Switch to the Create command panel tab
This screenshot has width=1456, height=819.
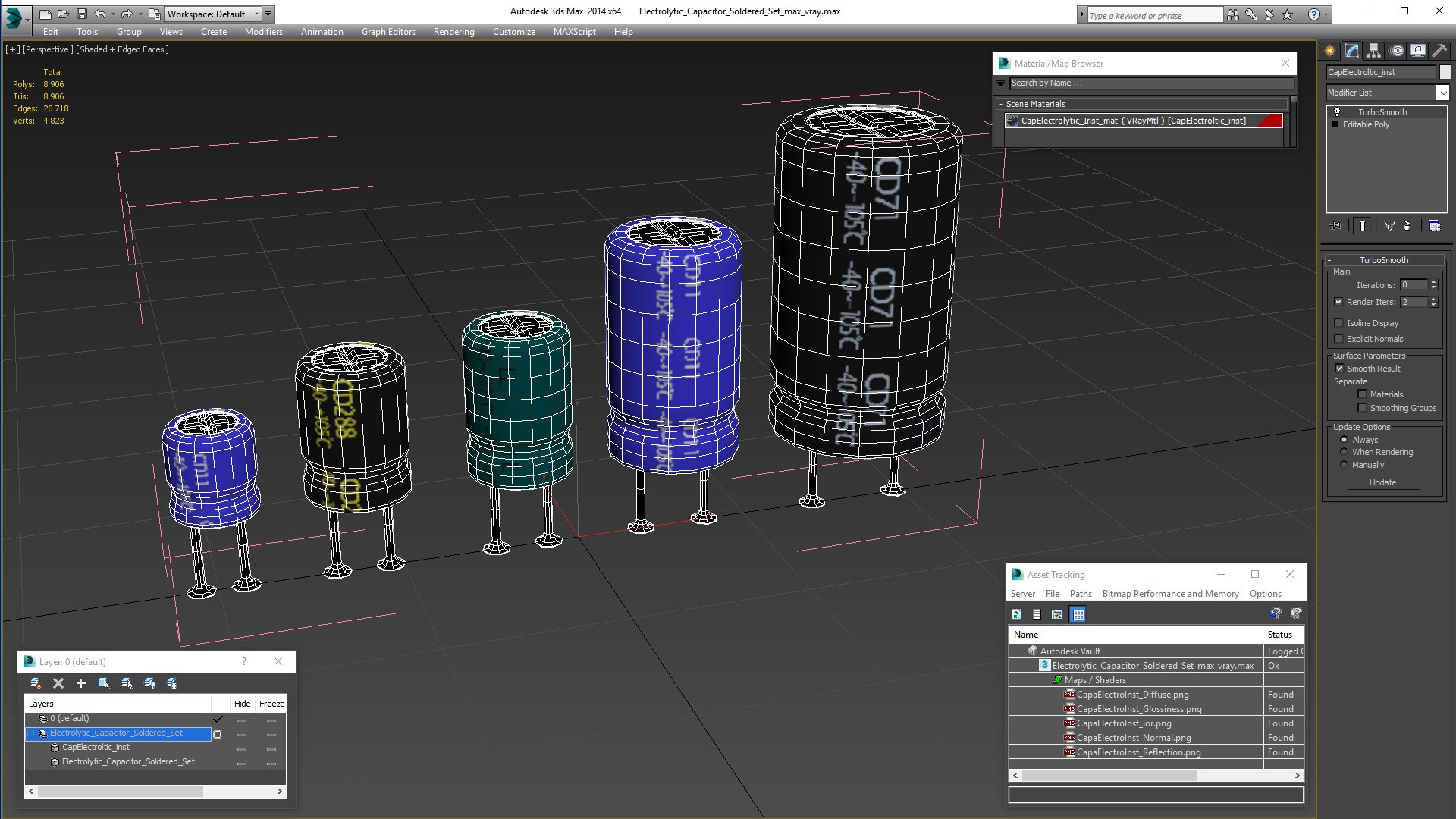tap(1330, 51)
